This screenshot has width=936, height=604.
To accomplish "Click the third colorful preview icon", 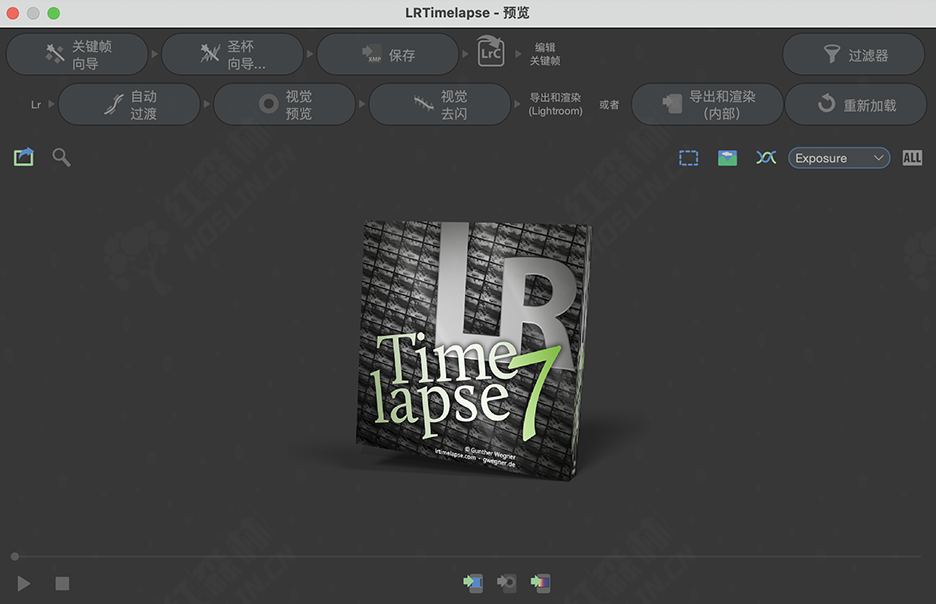I will [541, 583].
